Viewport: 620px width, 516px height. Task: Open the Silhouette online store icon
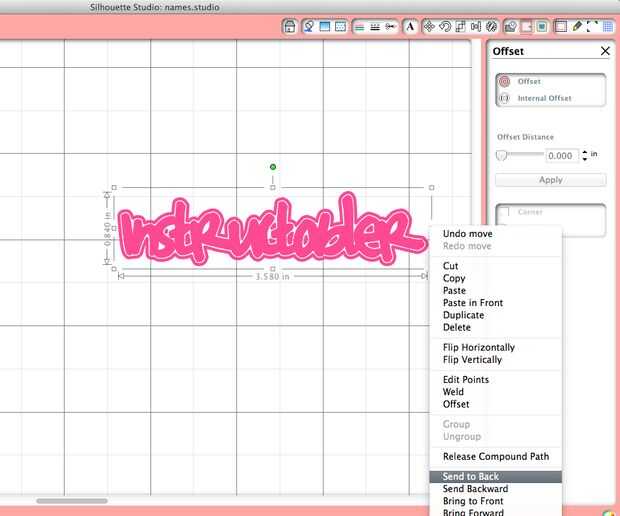[289, 26]
